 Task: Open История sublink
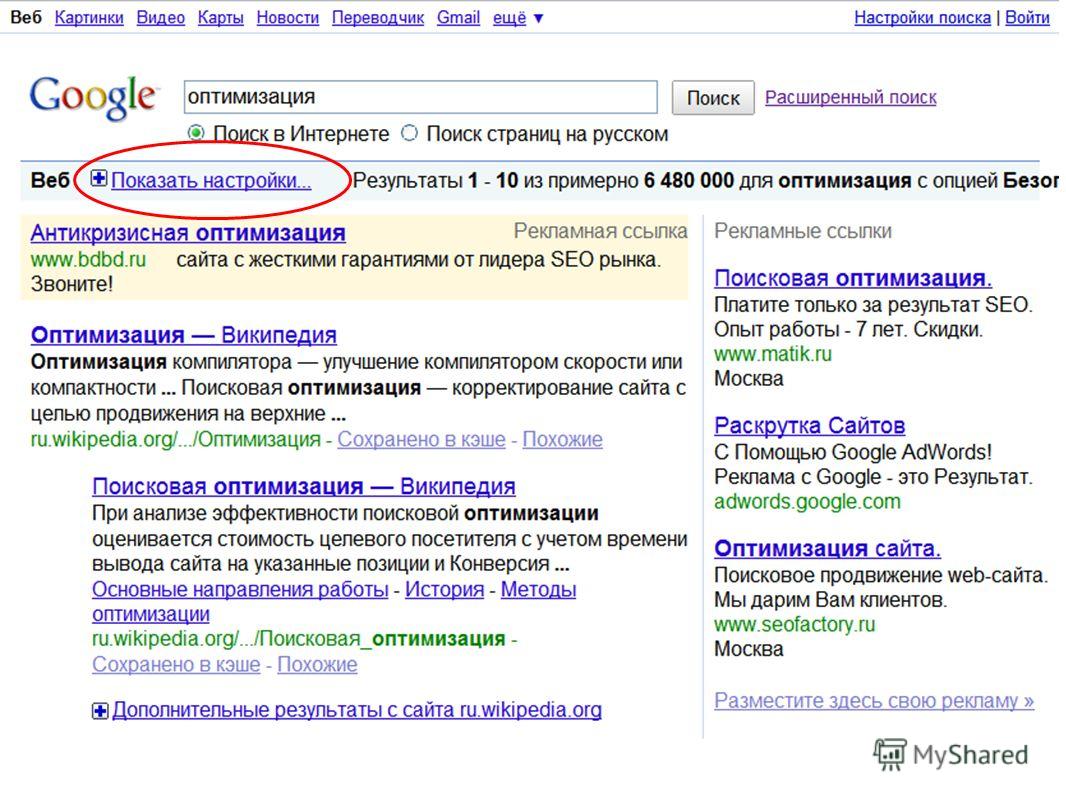(445, 589)
